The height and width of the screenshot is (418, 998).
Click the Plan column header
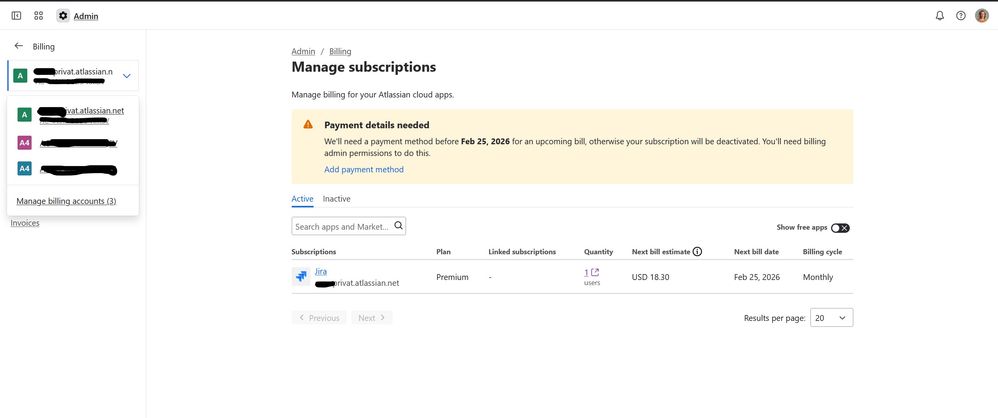pyautogui.click(x=443, y=252)
